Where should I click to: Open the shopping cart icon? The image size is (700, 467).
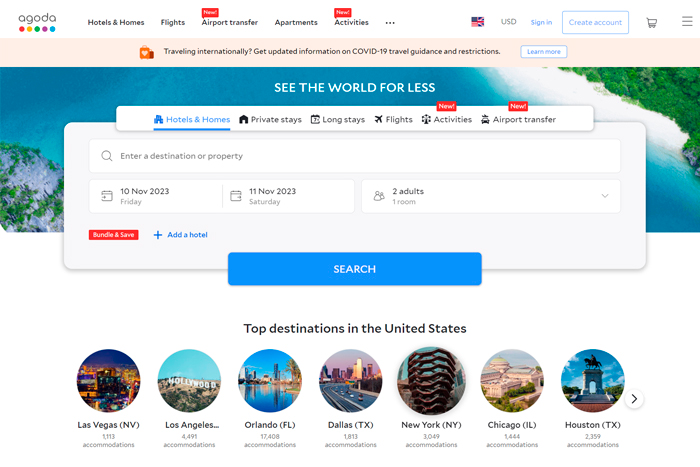coord(651,22)
